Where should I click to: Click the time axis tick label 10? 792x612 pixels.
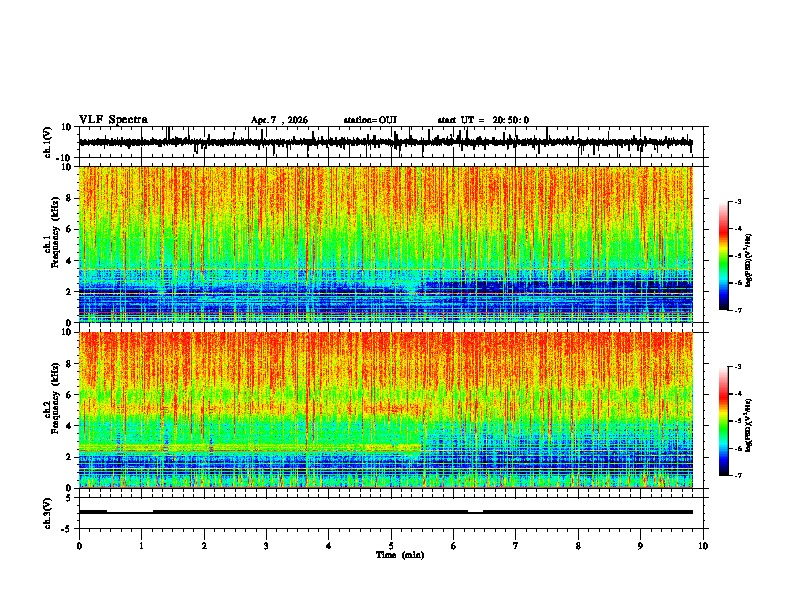[703, 546]
